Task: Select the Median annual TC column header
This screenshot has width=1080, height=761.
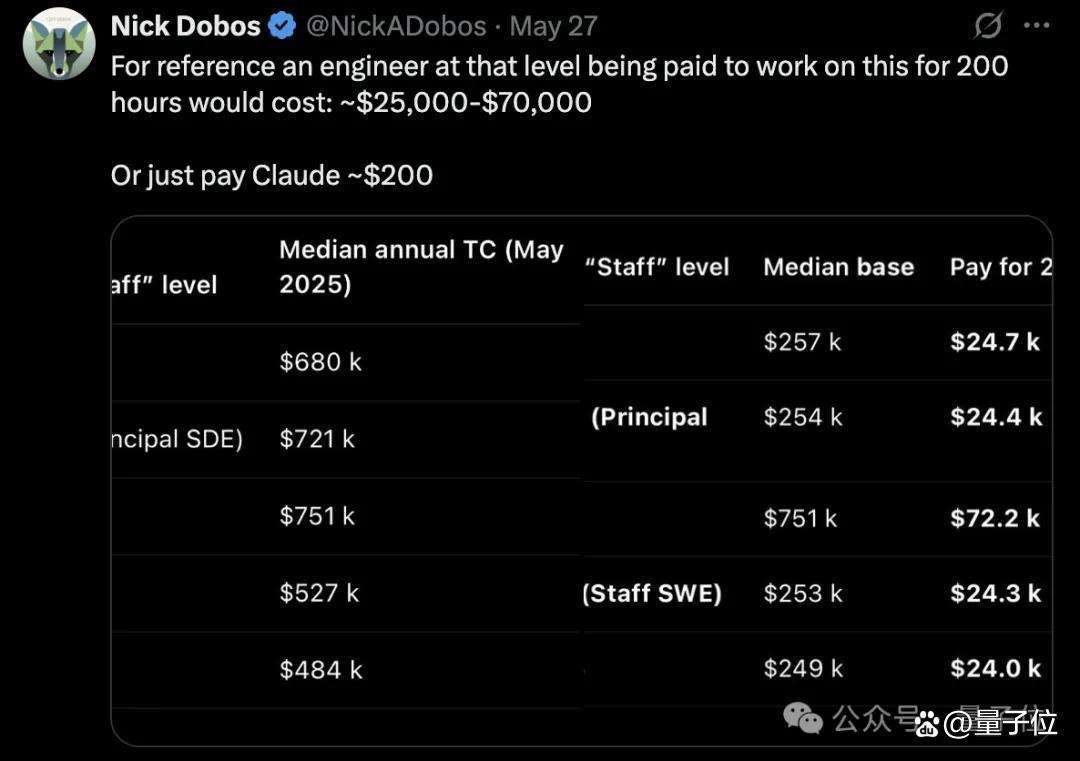Action: point(421,267)
